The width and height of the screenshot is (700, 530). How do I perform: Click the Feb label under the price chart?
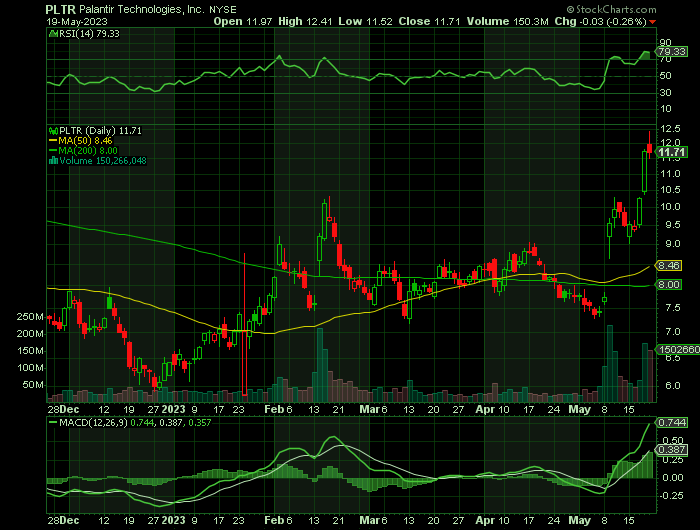pos(274,409)
